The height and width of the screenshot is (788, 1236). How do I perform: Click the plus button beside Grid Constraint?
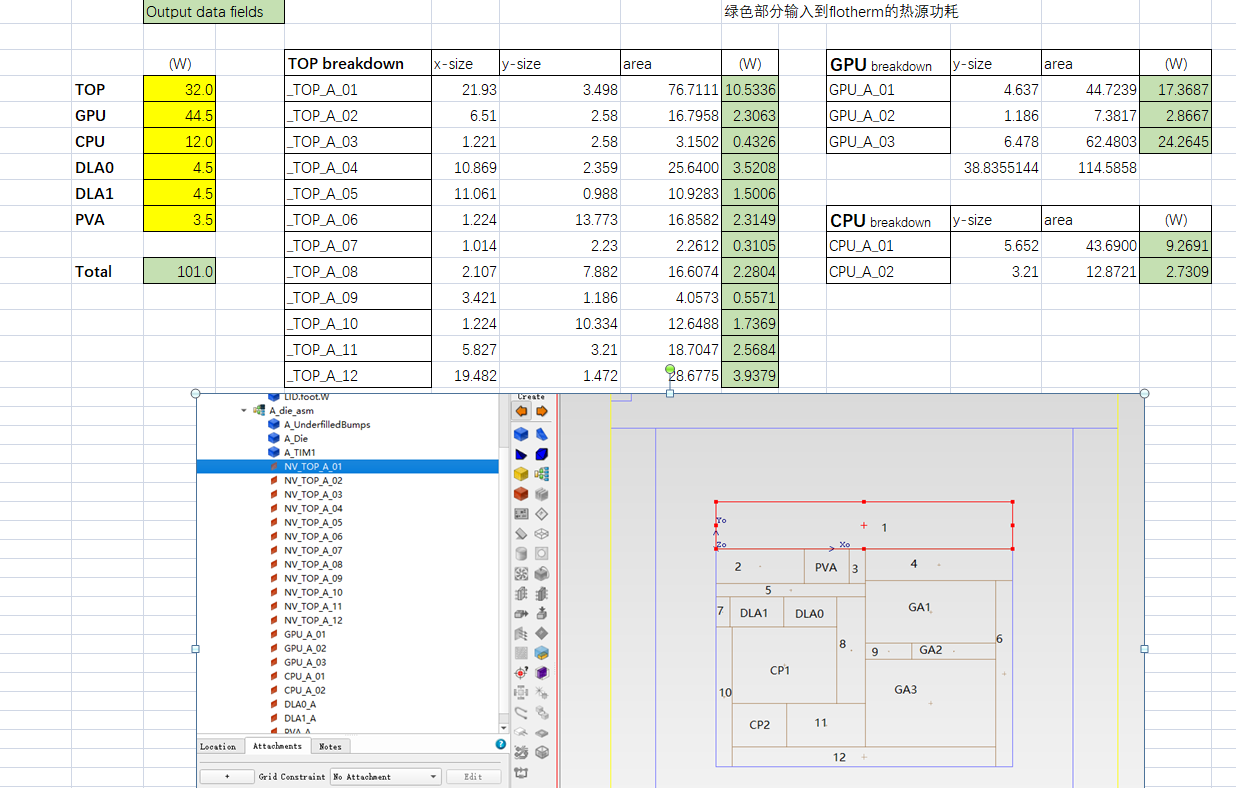pos(227,776)
